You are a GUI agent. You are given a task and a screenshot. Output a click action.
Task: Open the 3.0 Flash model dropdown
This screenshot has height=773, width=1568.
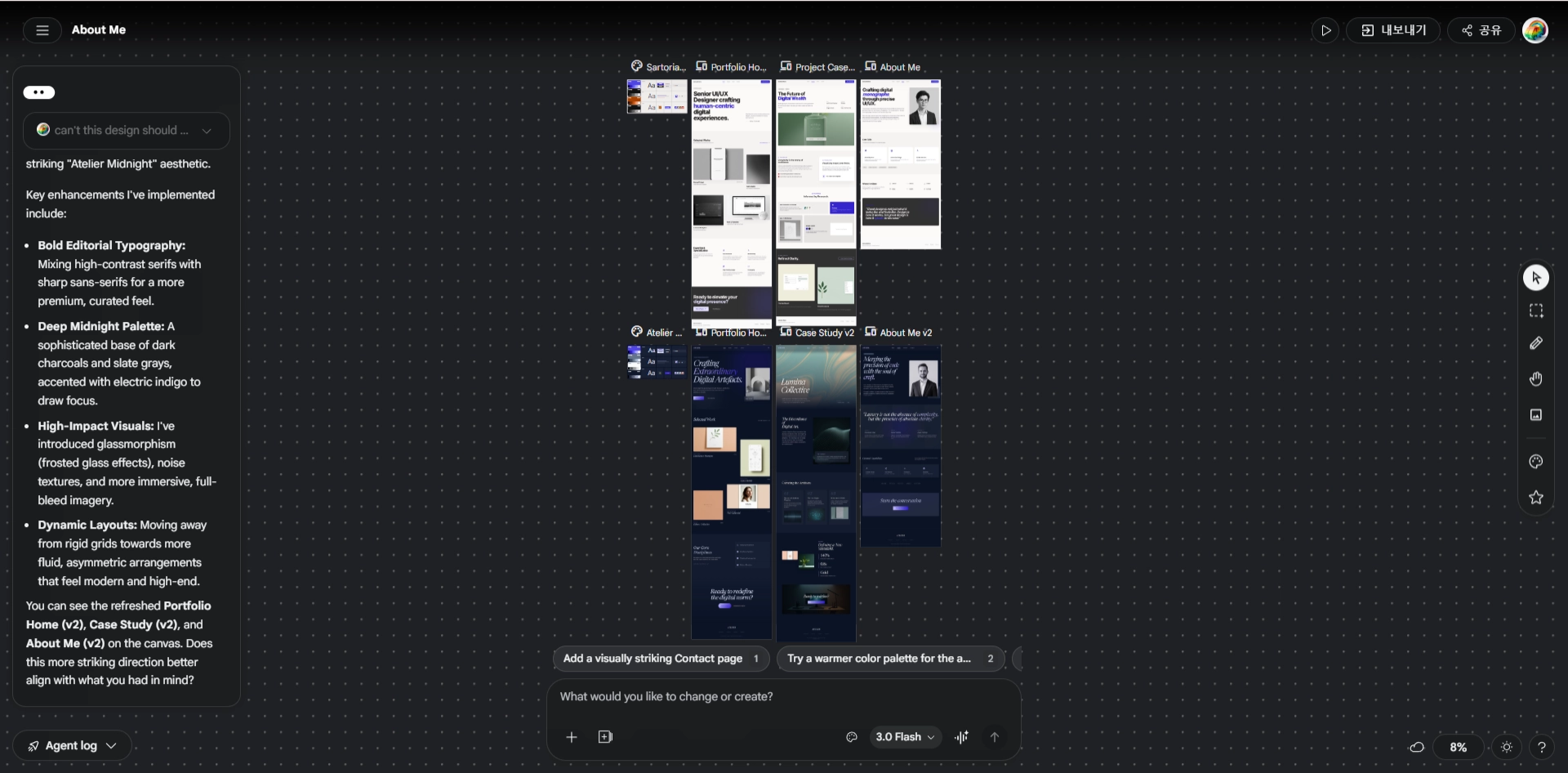(905, 737)
